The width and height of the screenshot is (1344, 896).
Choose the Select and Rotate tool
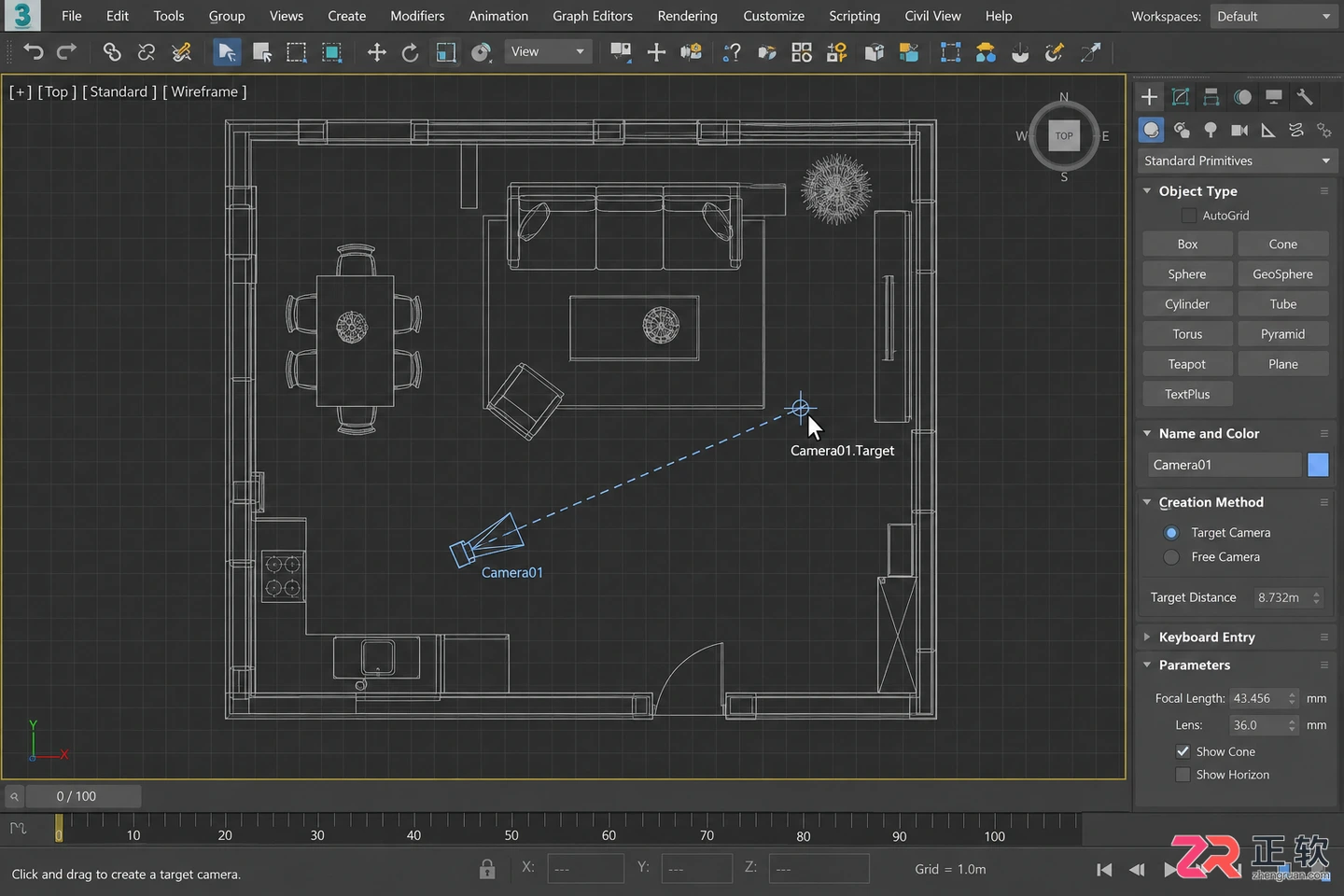point(410,52)
